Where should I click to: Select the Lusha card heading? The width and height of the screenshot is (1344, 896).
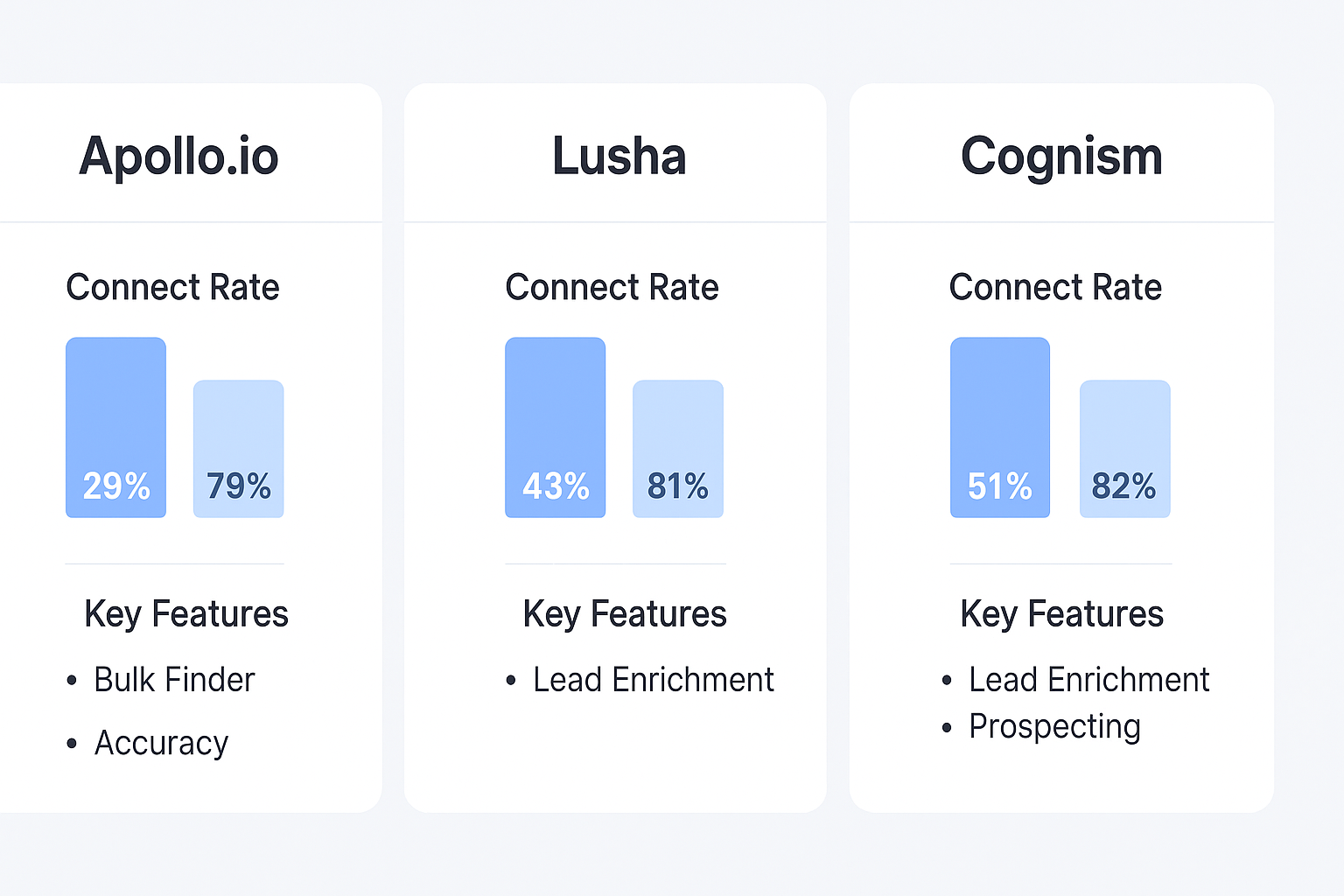pyautogui.click(x=619, y=157)
